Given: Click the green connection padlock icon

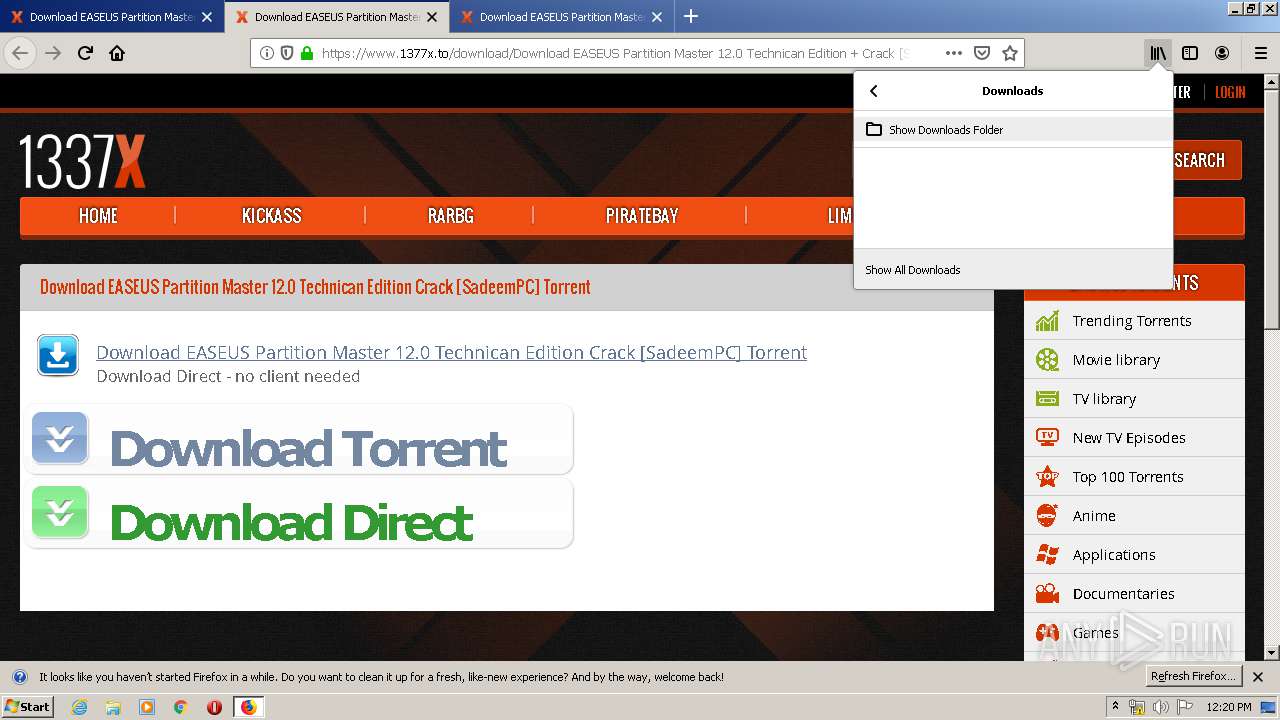Looking at the screenshot, I should tap(307, 53).
